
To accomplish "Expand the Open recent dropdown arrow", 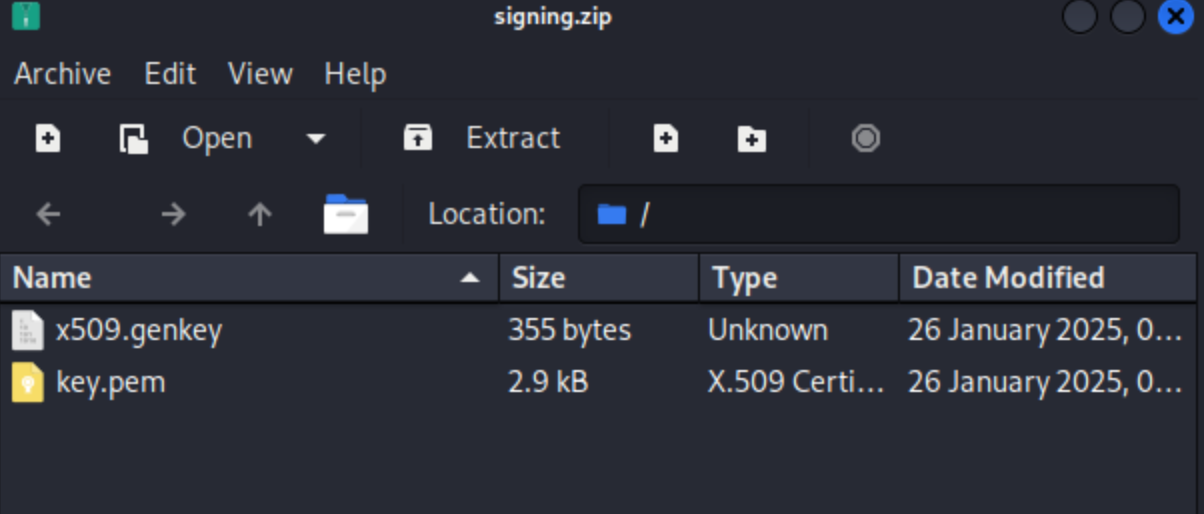I will pyautogui.click(x=316, y=138).
